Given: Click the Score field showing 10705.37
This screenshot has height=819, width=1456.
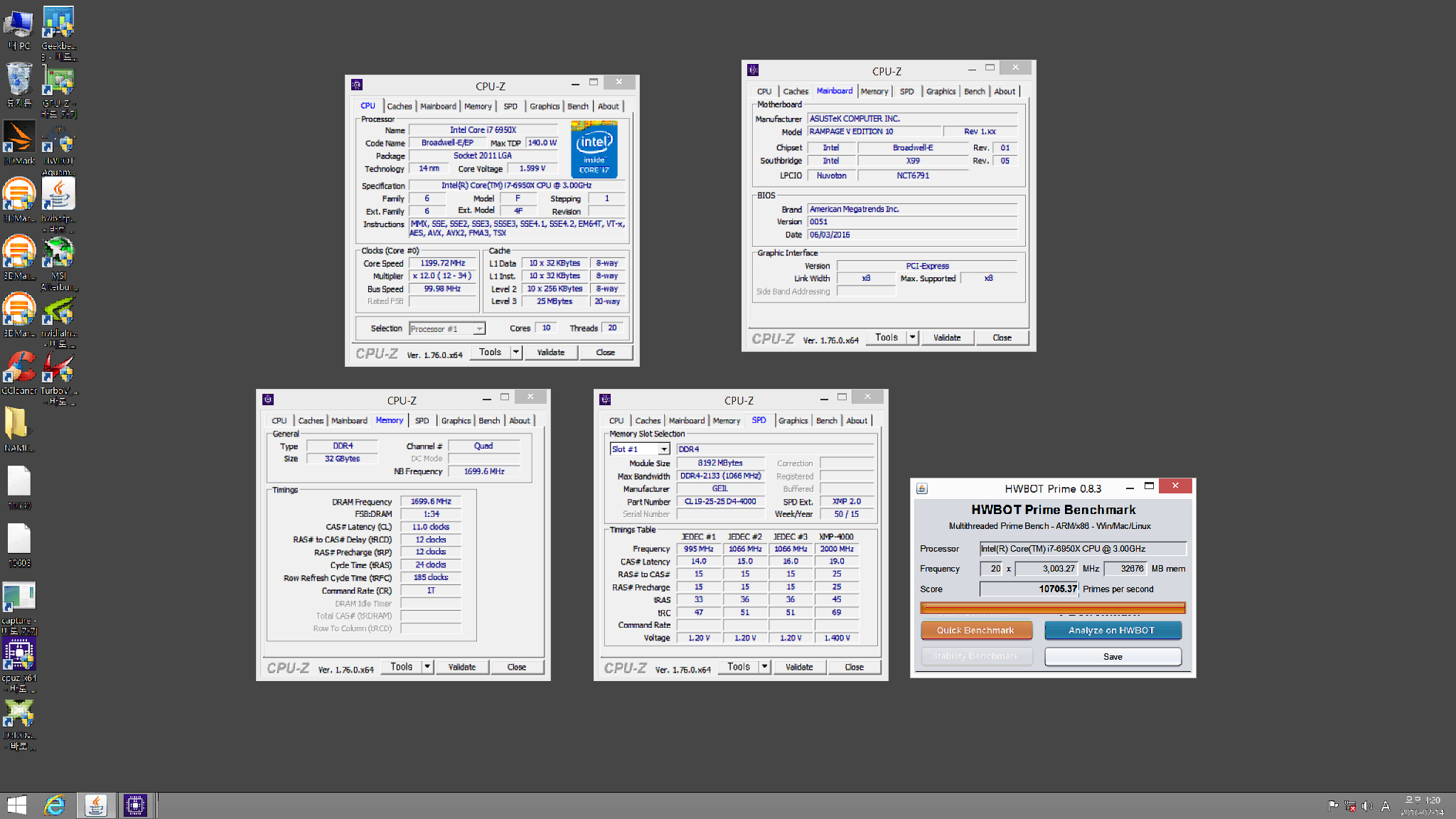Looking at the screenshot, I should pyautogui.click(x=1029, y=589).
